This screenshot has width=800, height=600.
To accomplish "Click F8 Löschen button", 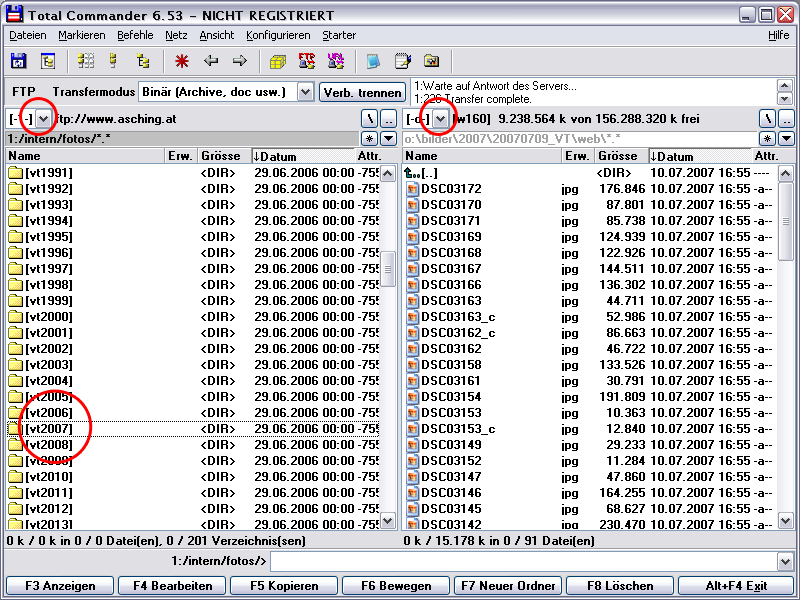I will (x=620, y=586).
